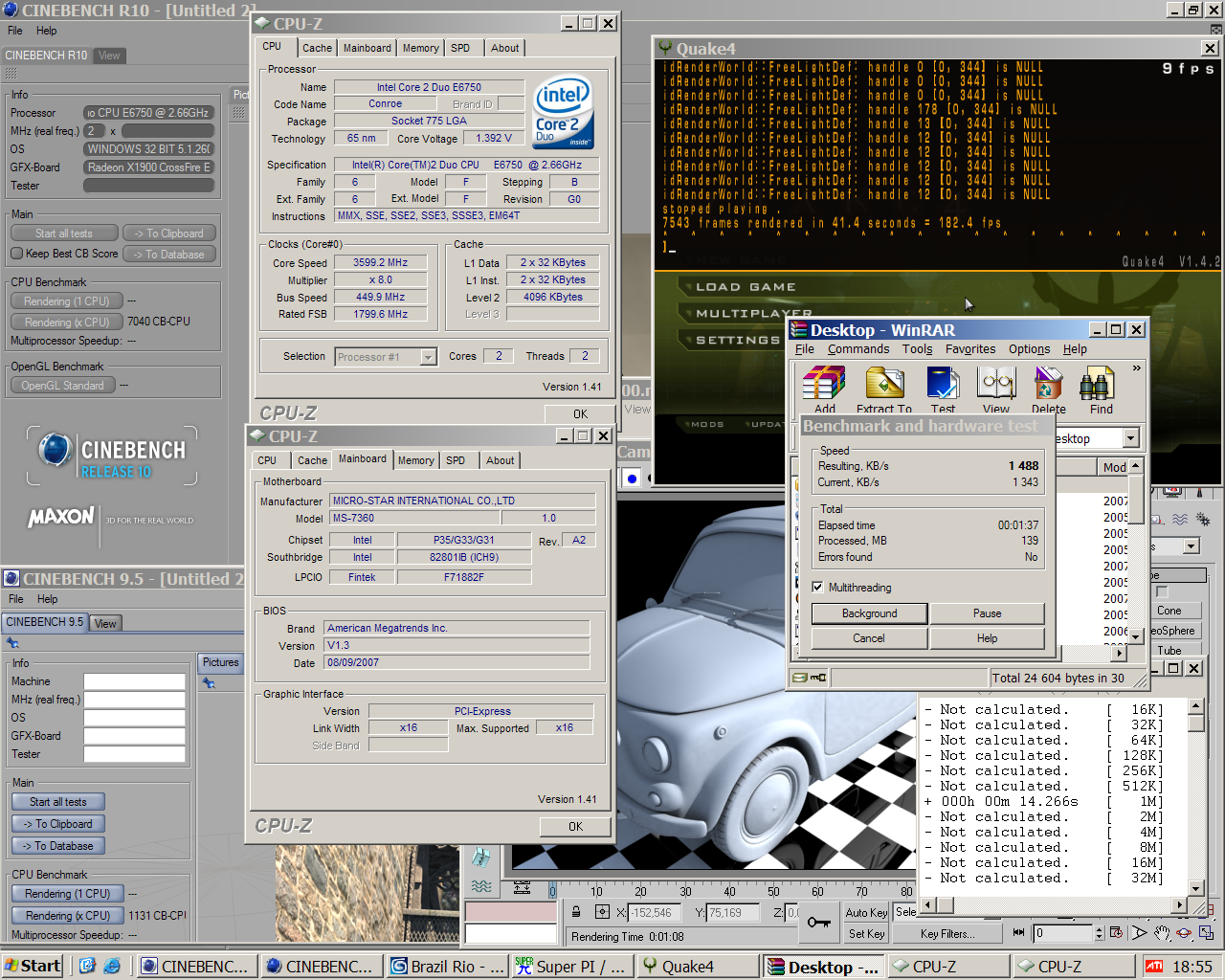
Task: Run Rendering (1 CPU) in Cinebench 9.5
Action: pyautogui.click(x=67, y=894)
